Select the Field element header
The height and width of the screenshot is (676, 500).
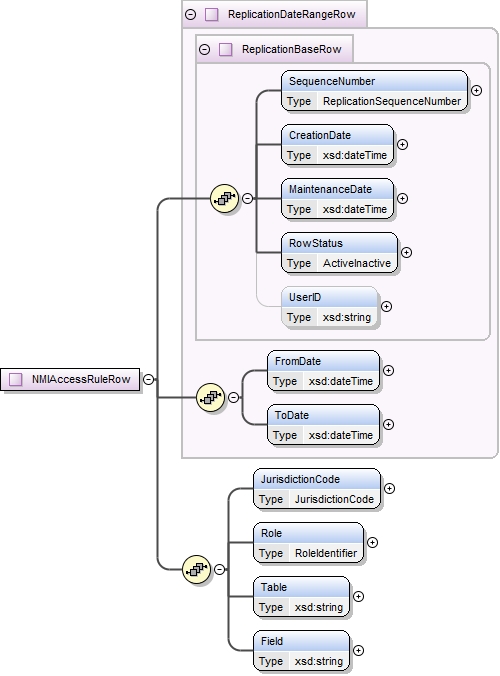click(301, 641)
